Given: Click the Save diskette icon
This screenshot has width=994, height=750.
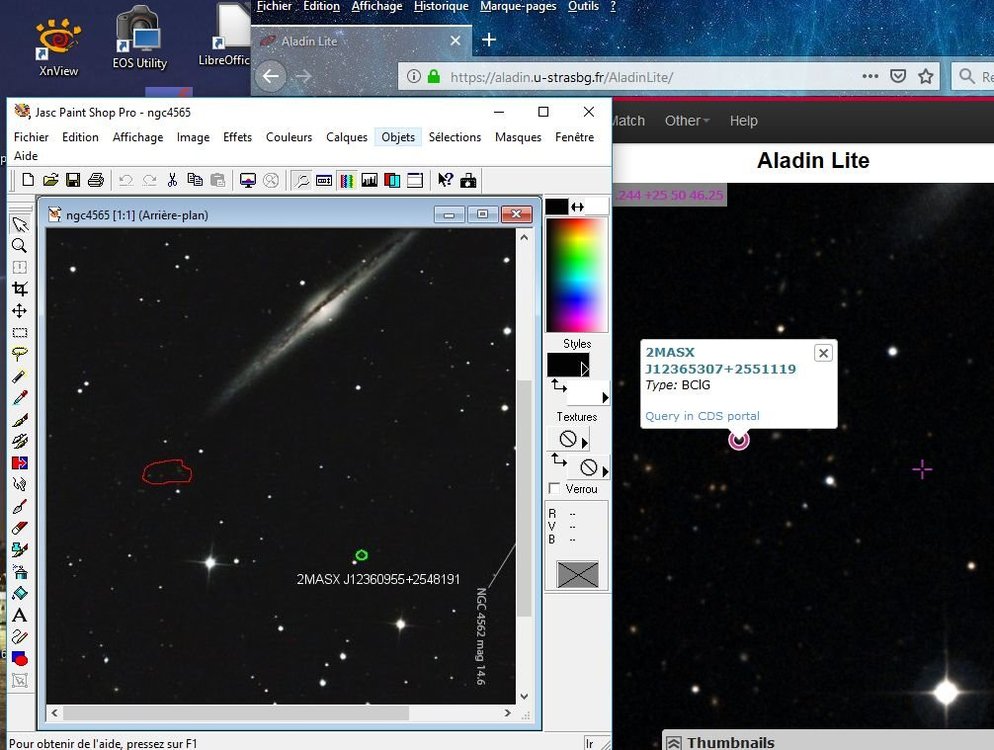Looking at the screenshot, I should click(x=73, y=180).
